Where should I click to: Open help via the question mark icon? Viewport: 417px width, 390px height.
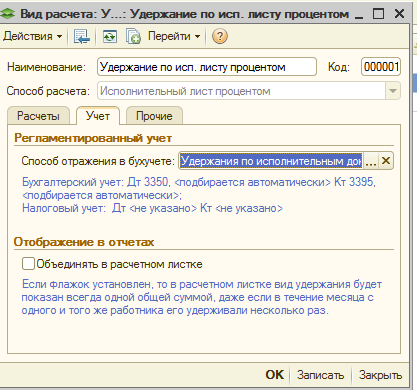click(x=219, y=36)
